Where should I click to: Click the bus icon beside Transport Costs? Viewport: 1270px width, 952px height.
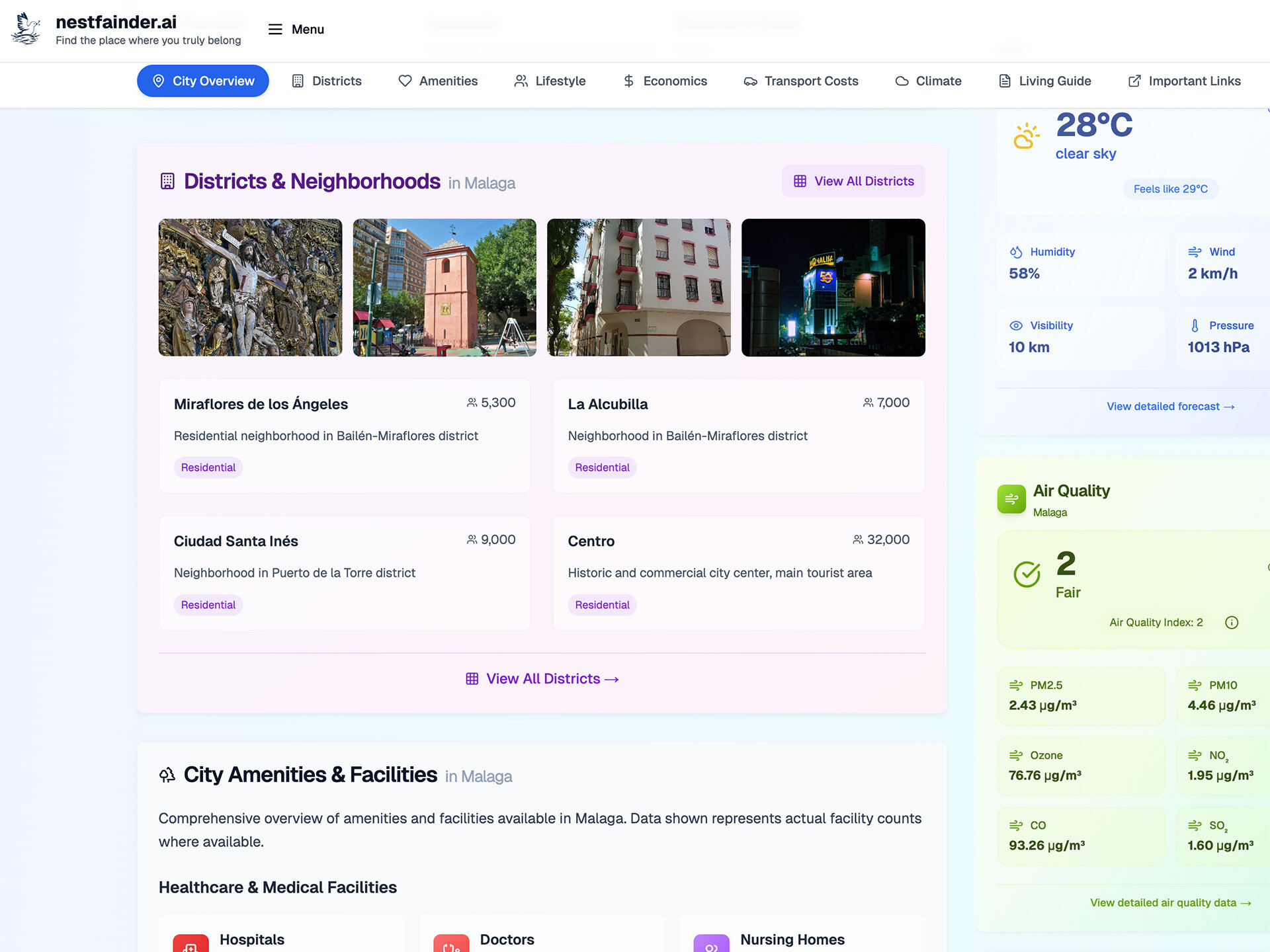(749, 81)
